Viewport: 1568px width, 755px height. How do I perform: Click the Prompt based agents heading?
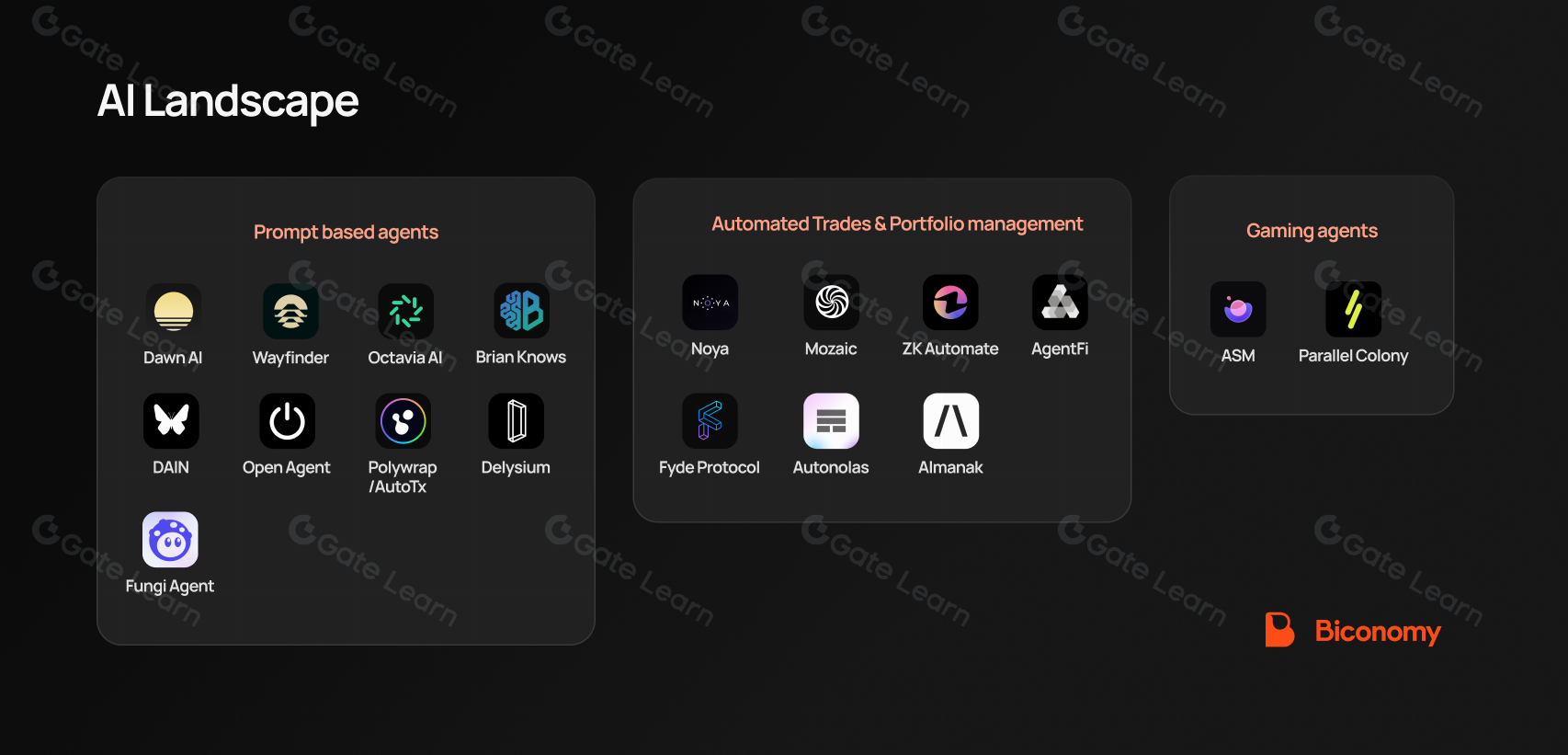346,232
